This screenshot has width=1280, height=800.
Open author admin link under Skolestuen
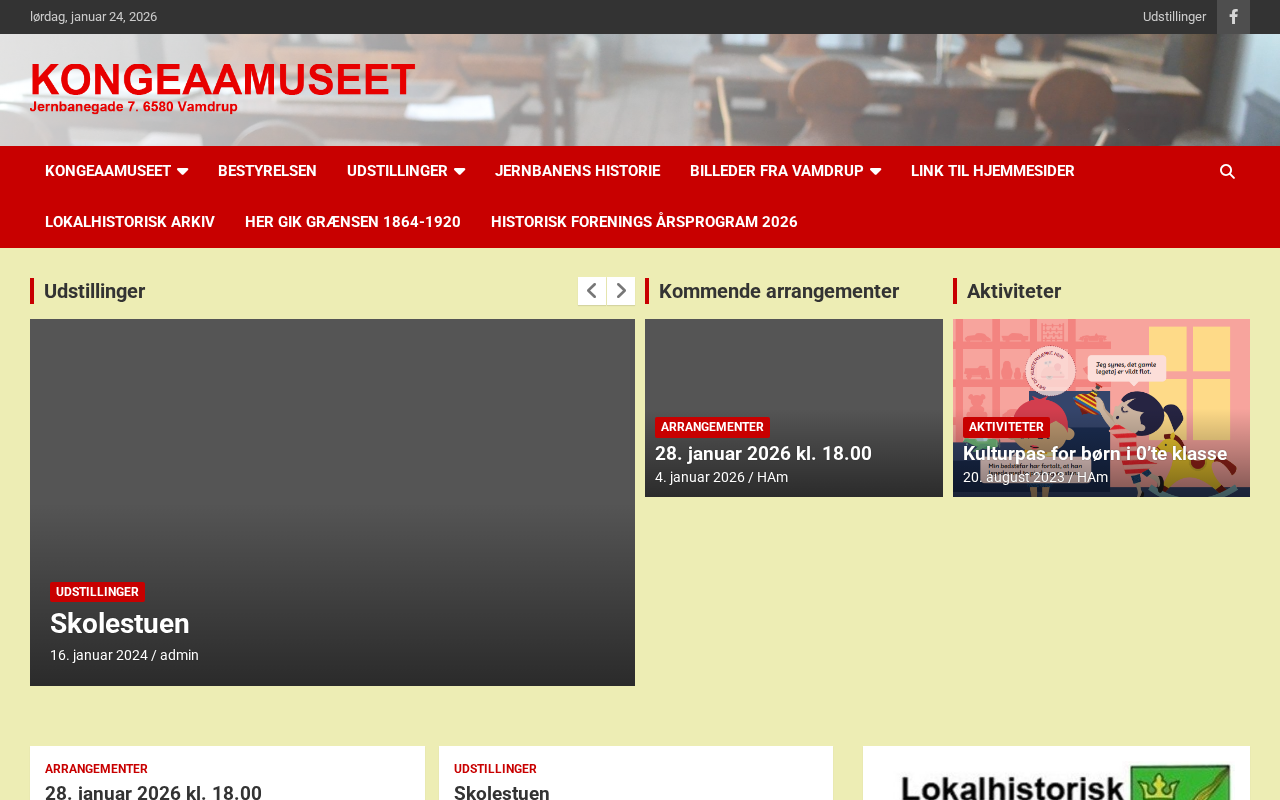point(179,655)
